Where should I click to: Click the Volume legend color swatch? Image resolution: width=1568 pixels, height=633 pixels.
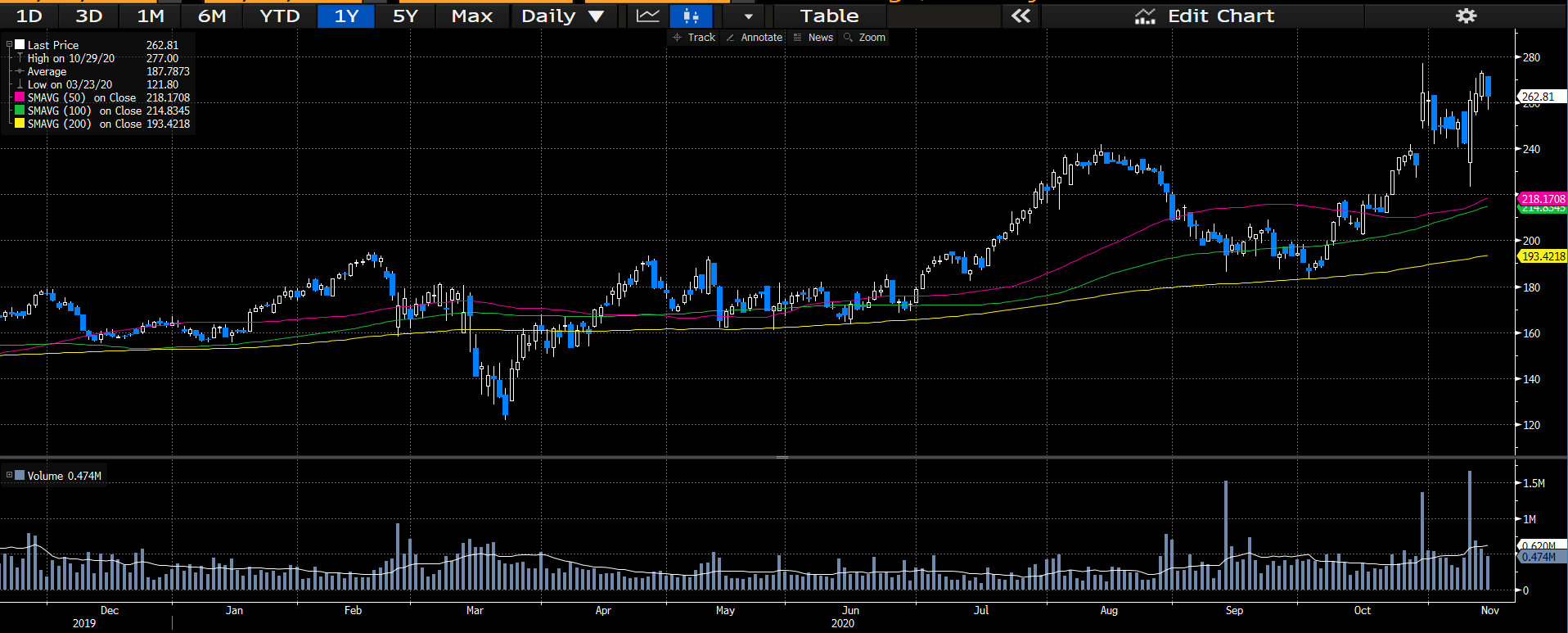pyautogui.click(x=20, y=475)
